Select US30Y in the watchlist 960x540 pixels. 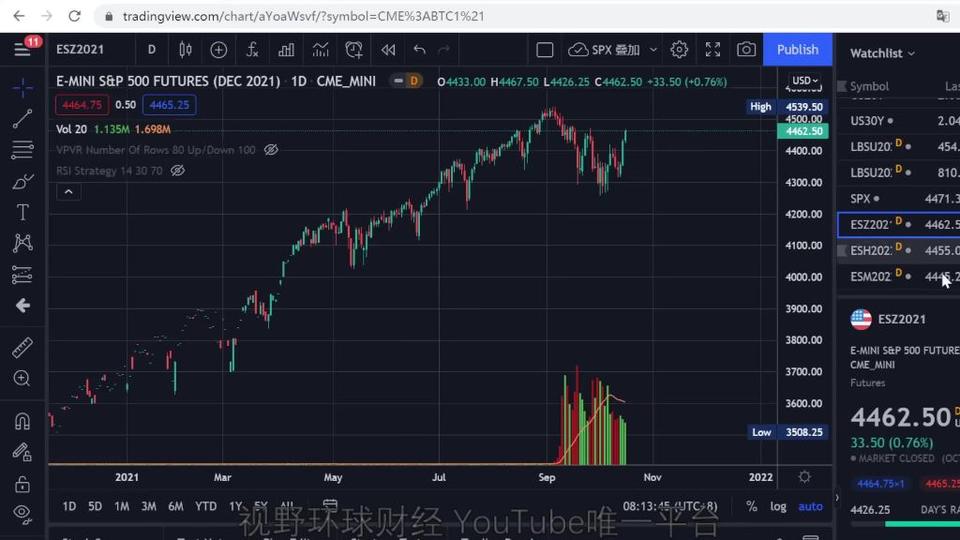tap(898, 121)
